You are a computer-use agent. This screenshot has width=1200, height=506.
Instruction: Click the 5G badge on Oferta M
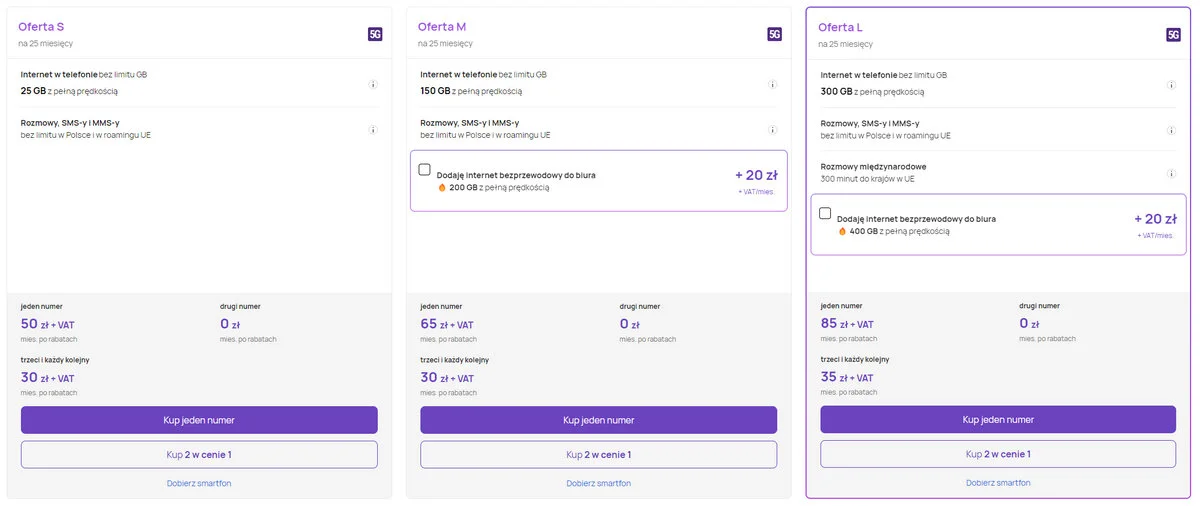[x=775, y=34]
